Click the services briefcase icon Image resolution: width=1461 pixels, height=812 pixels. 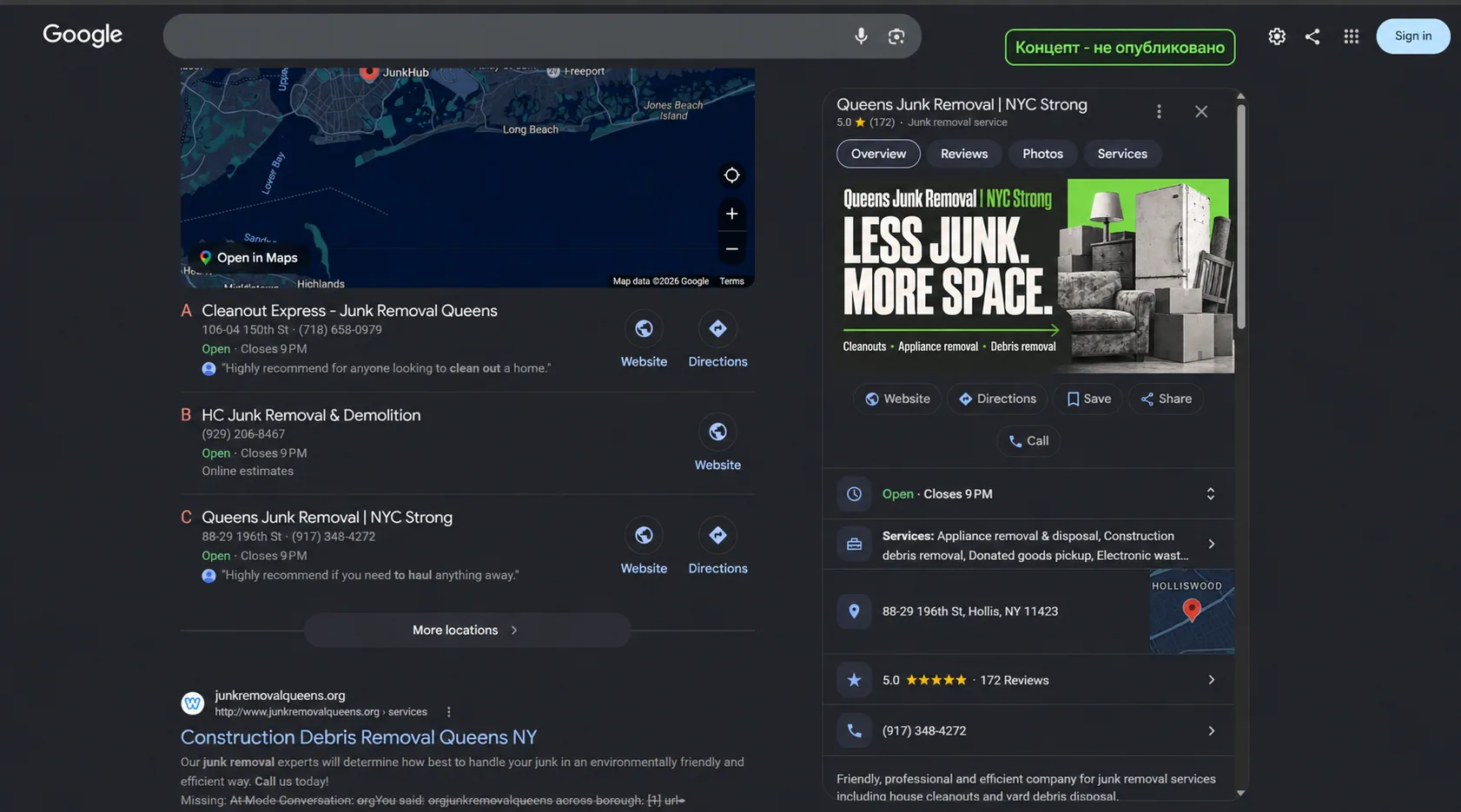(x=855, y=545)
